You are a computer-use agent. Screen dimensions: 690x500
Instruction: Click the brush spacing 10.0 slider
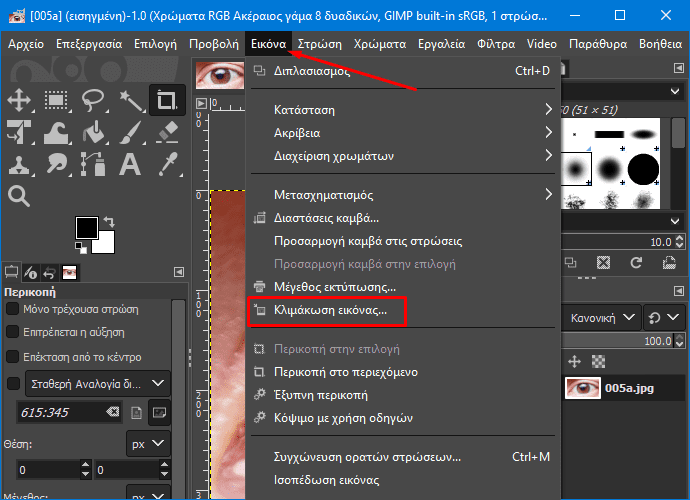[618, 242]
